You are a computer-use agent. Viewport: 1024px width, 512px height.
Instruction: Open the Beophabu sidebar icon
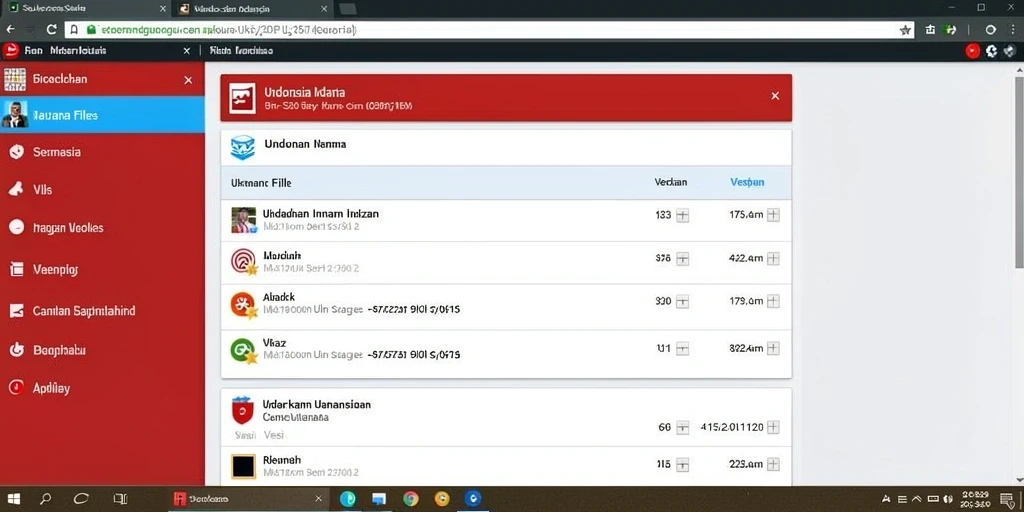point(16,350)
